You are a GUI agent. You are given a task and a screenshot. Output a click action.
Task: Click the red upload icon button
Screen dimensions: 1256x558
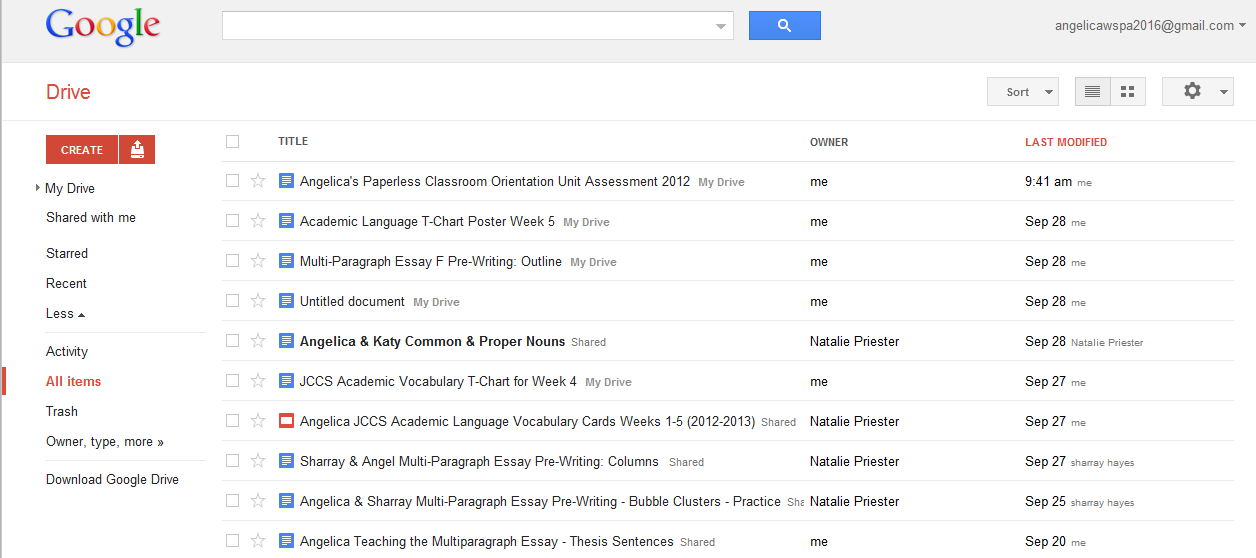(x=137, y=150)
